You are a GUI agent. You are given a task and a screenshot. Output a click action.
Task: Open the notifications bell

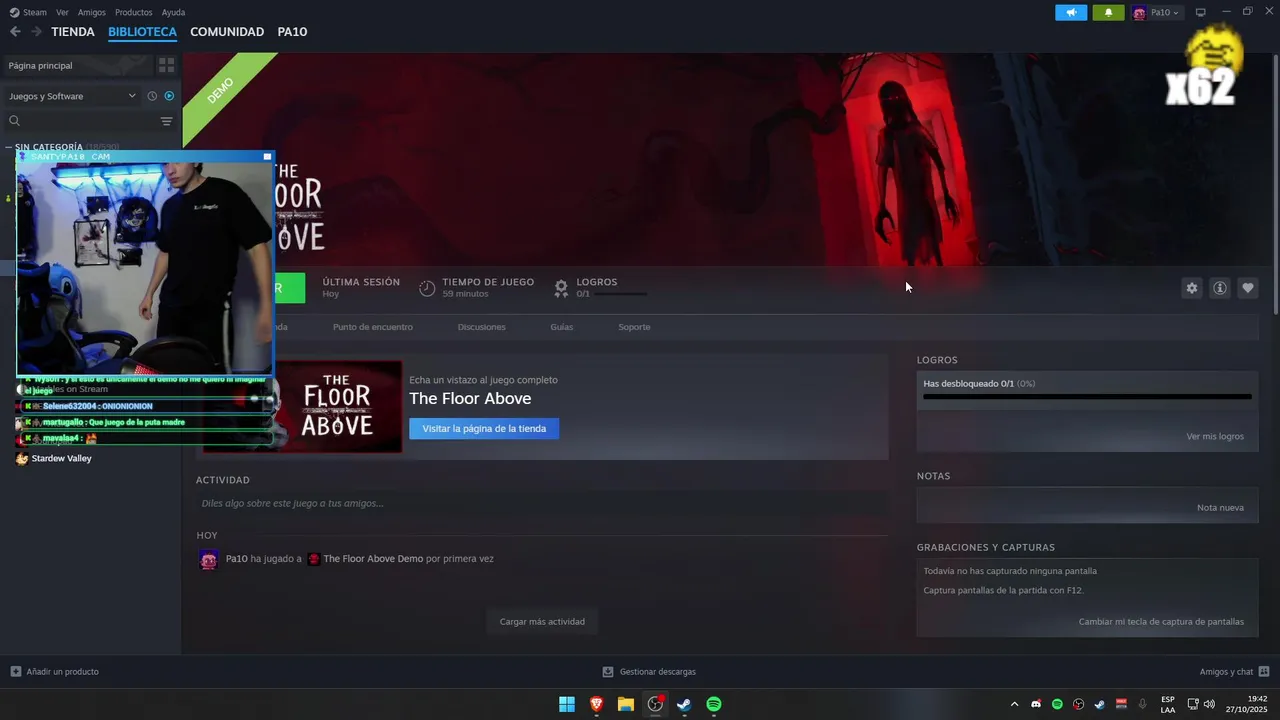(1108, 12)
